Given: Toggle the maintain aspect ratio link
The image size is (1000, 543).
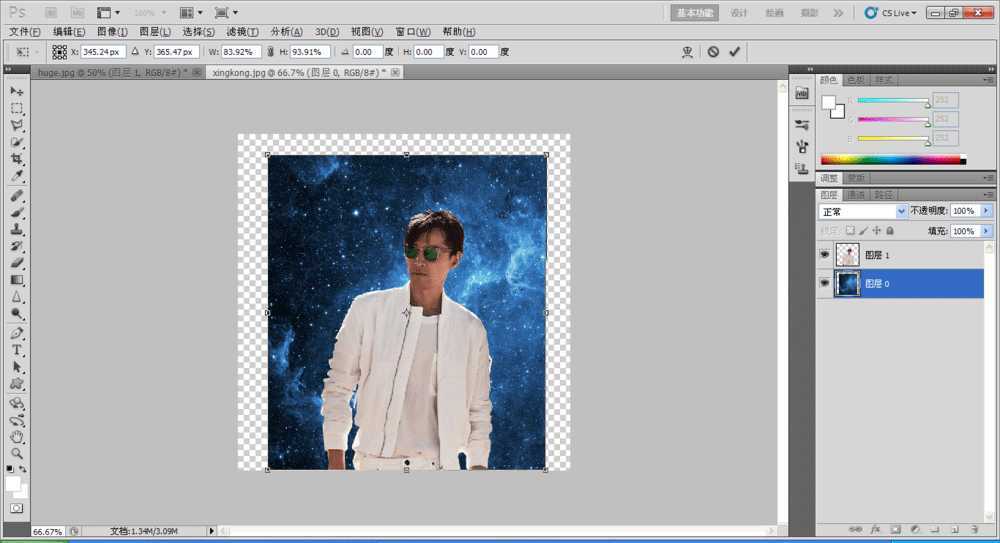Looking at the screenshot, I should point(270,51).
